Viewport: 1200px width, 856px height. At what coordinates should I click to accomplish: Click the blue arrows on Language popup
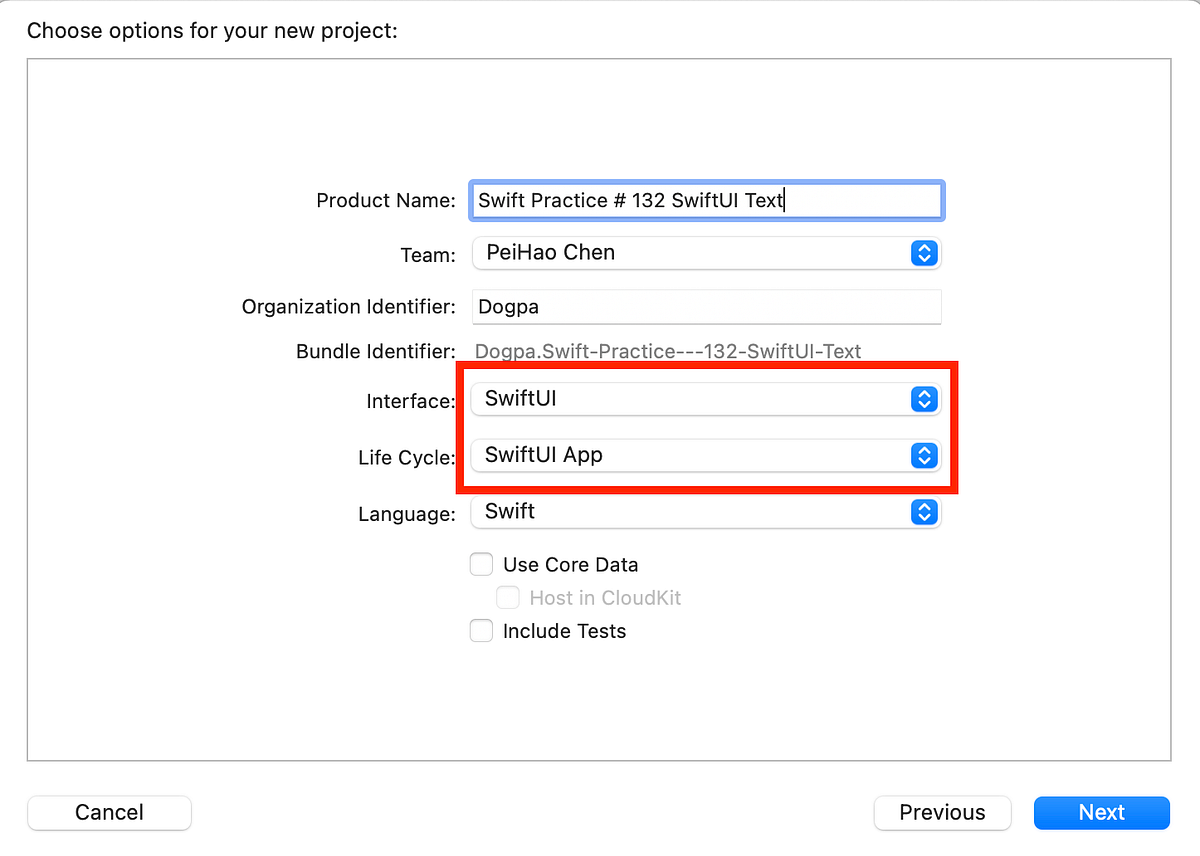[x=924, y=512]
